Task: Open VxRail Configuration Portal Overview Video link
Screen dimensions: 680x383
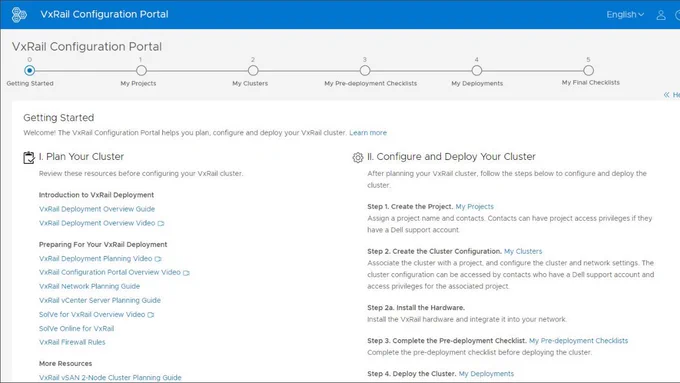Action: pos(110,272)
